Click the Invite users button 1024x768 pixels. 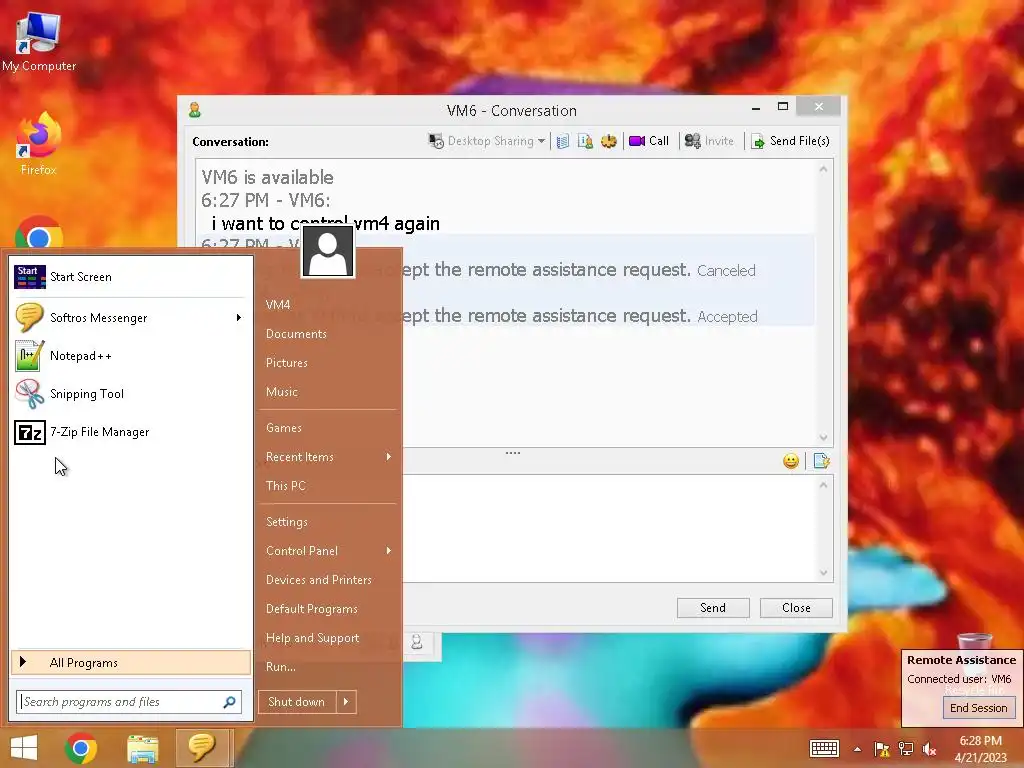(709, 141)
